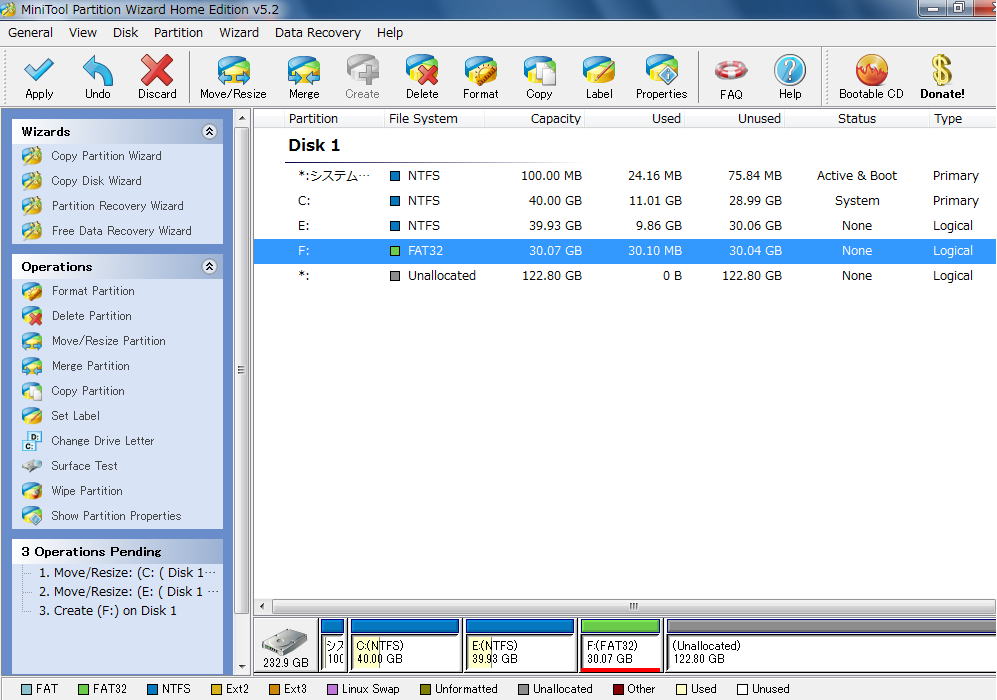Select pending operation 1 Move/Resize C:

[x=127, y=572]
